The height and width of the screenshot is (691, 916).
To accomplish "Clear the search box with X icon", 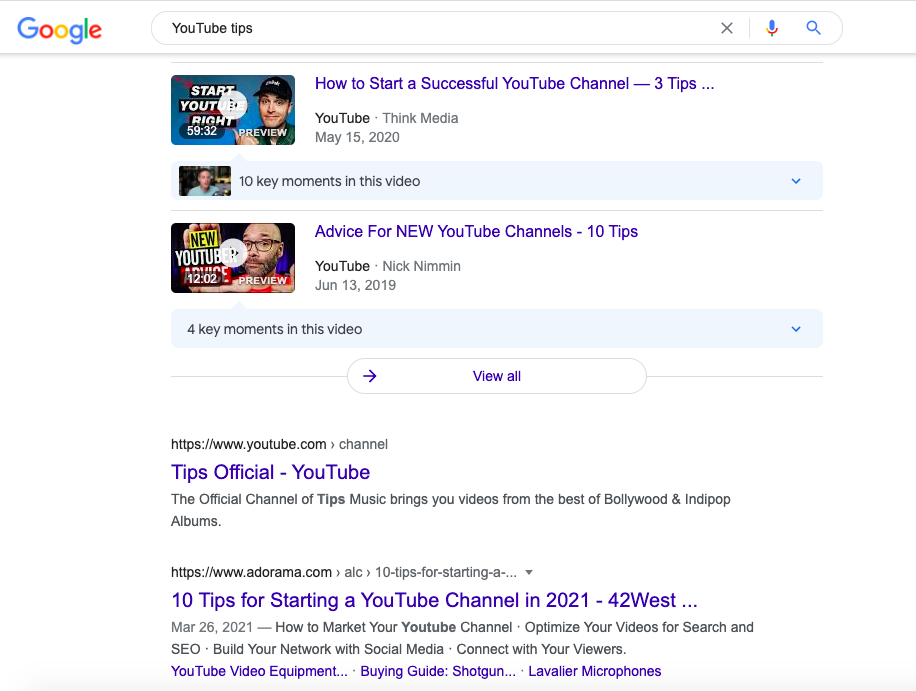I will [x=727, y=28].
